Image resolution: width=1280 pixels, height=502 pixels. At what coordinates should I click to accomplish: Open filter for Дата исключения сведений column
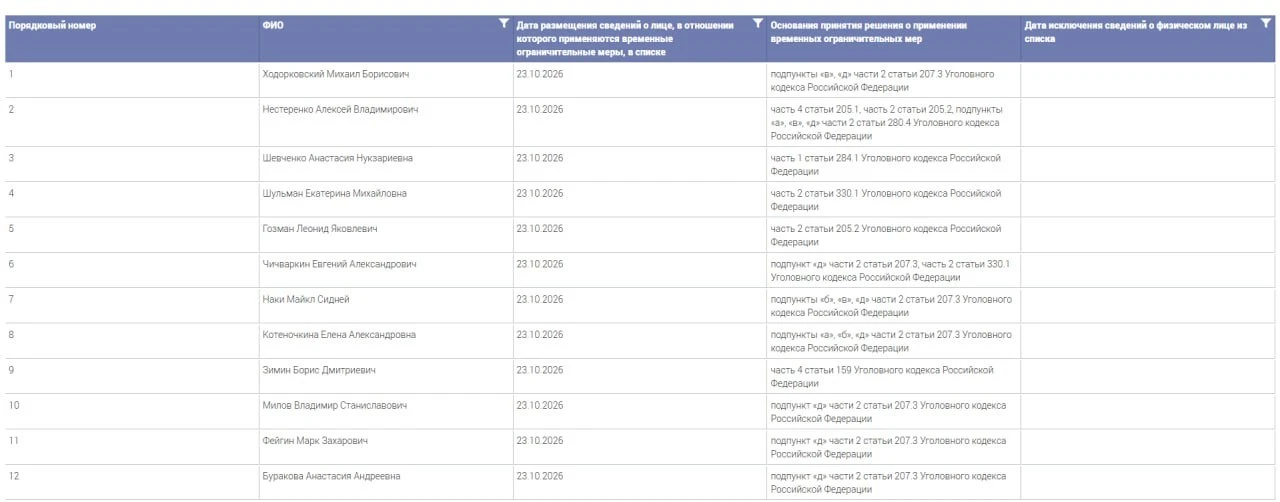point(1266,23)
